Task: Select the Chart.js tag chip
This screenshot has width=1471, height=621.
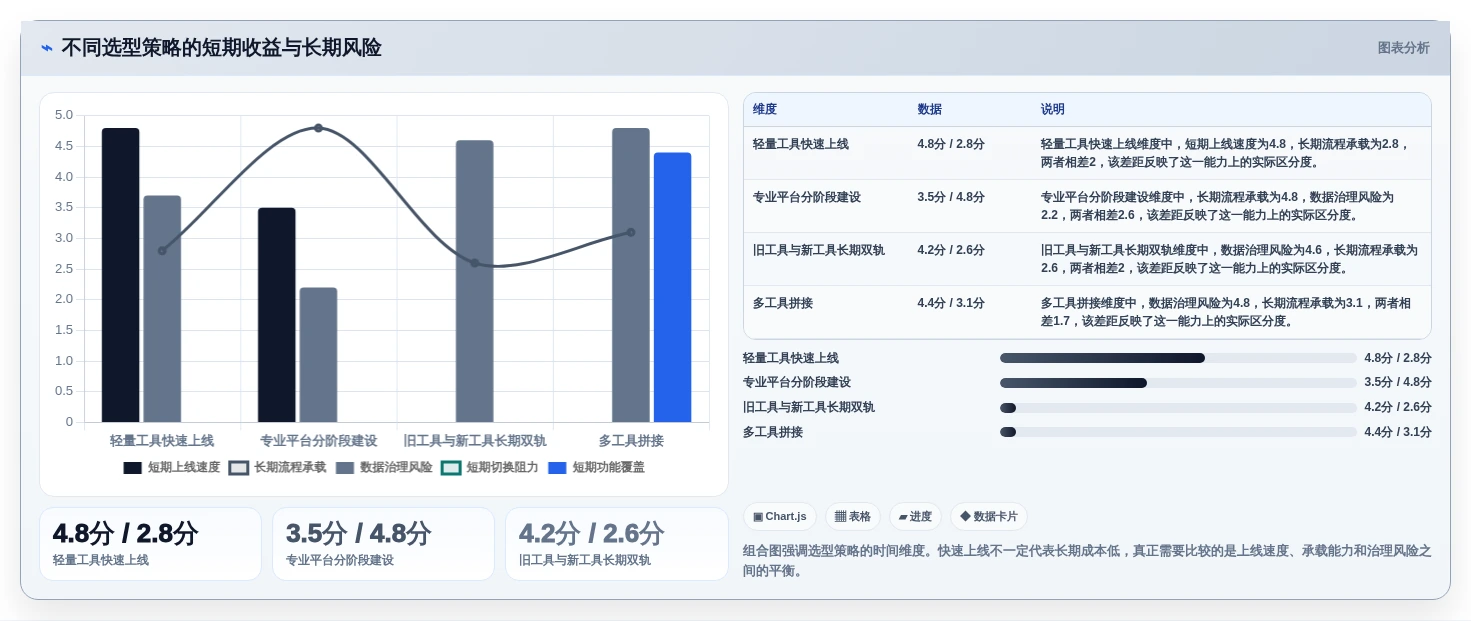Action: pos(780,516)
